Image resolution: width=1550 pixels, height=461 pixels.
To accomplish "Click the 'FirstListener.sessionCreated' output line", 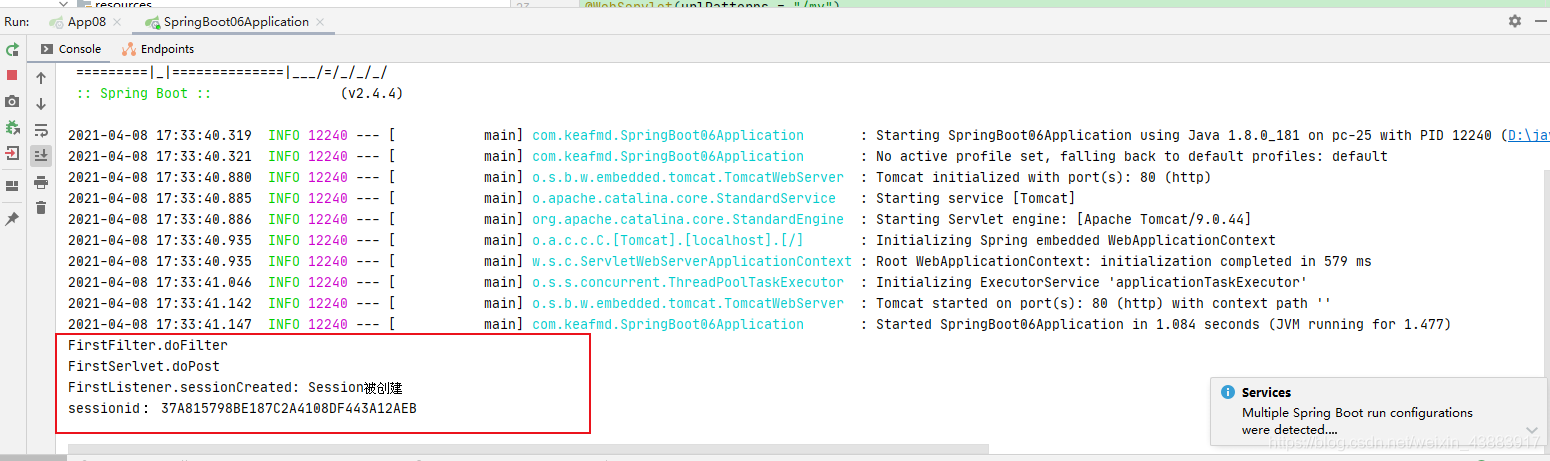I will (x=235, y=387).
